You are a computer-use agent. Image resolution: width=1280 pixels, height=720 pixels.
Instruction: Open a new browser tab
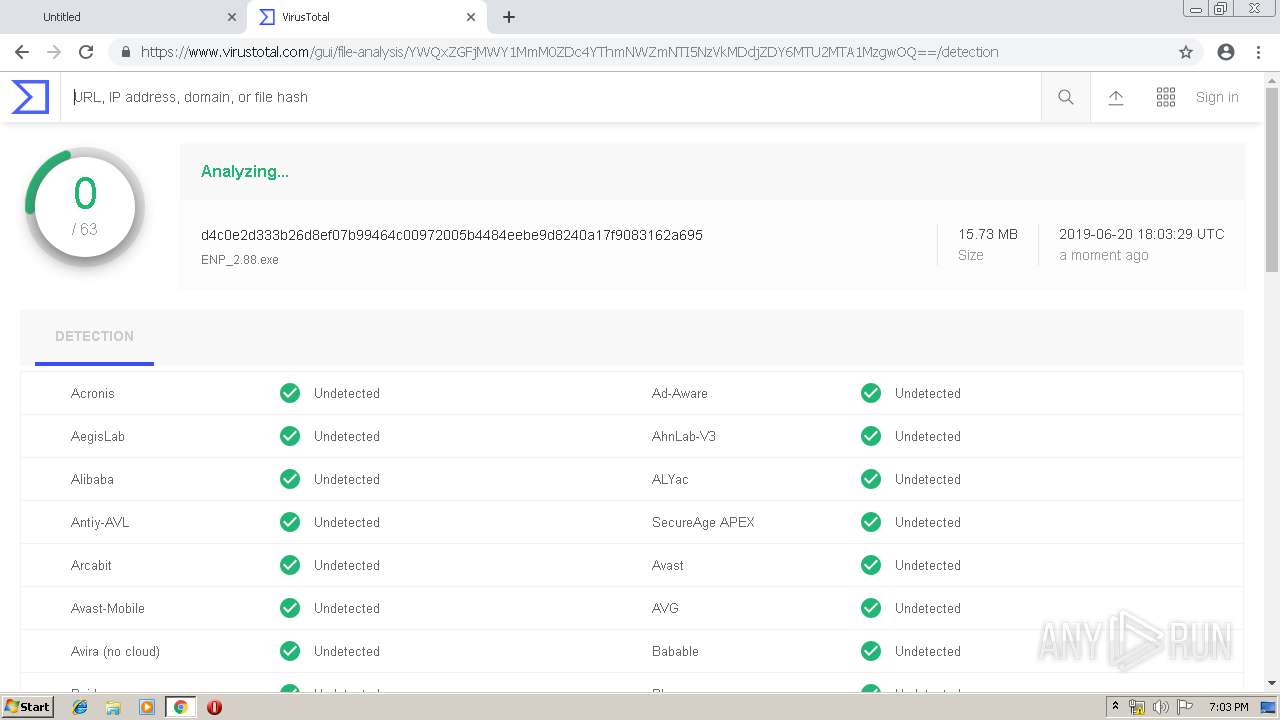[x=509, y=17]
